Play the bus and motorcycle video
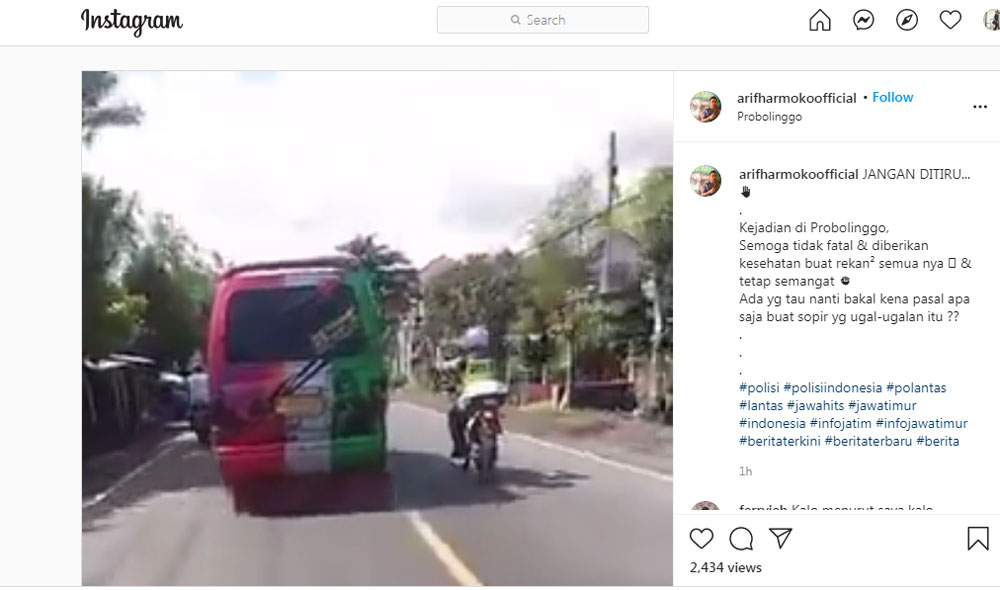 click(377, 328)
